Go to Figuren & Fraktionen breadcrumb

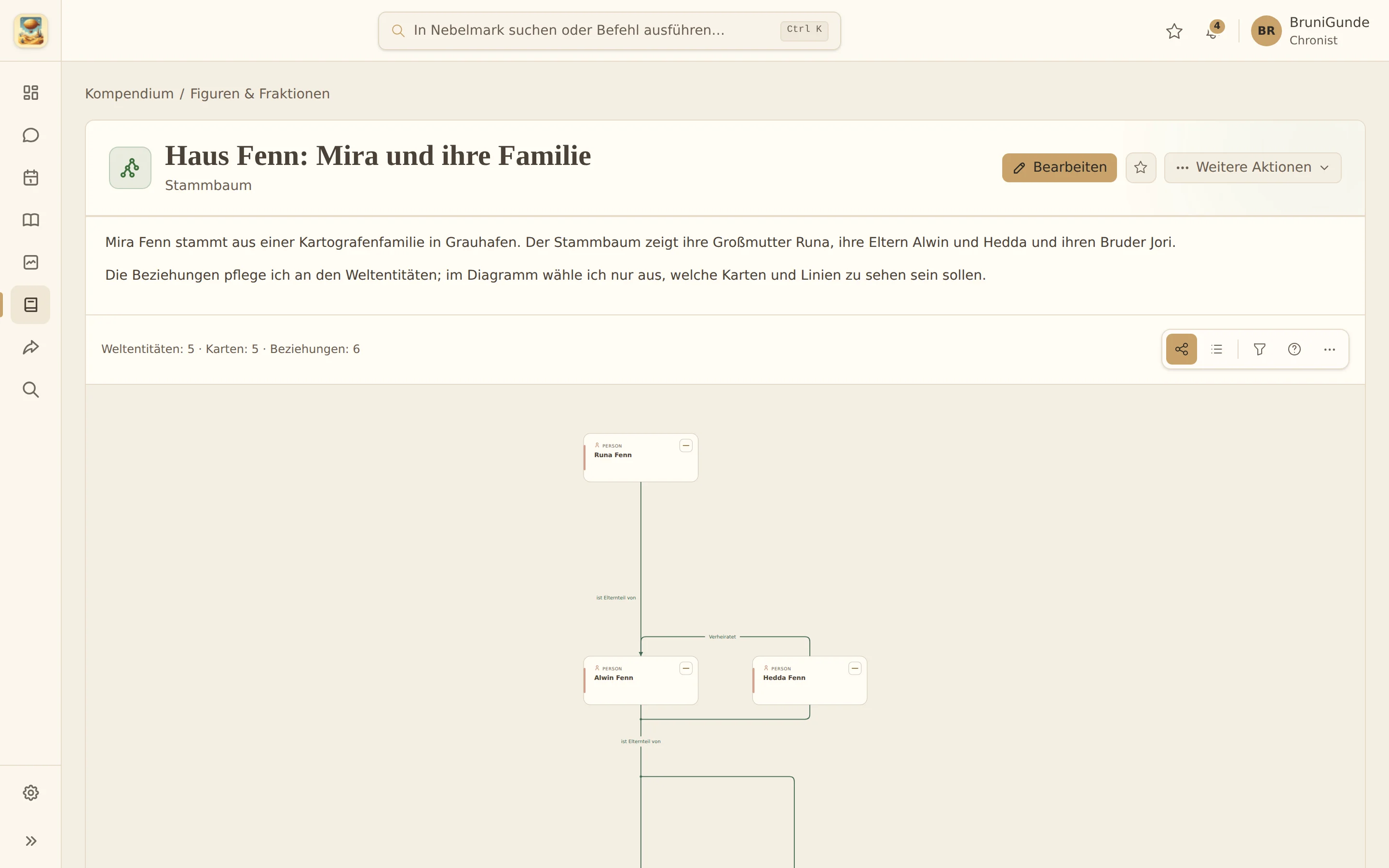coord(260,94)
